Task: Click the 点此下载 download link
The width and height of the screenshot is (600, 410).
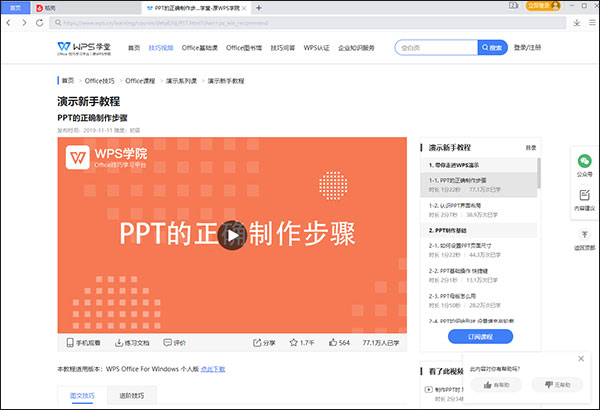Action: click(213, 369)
